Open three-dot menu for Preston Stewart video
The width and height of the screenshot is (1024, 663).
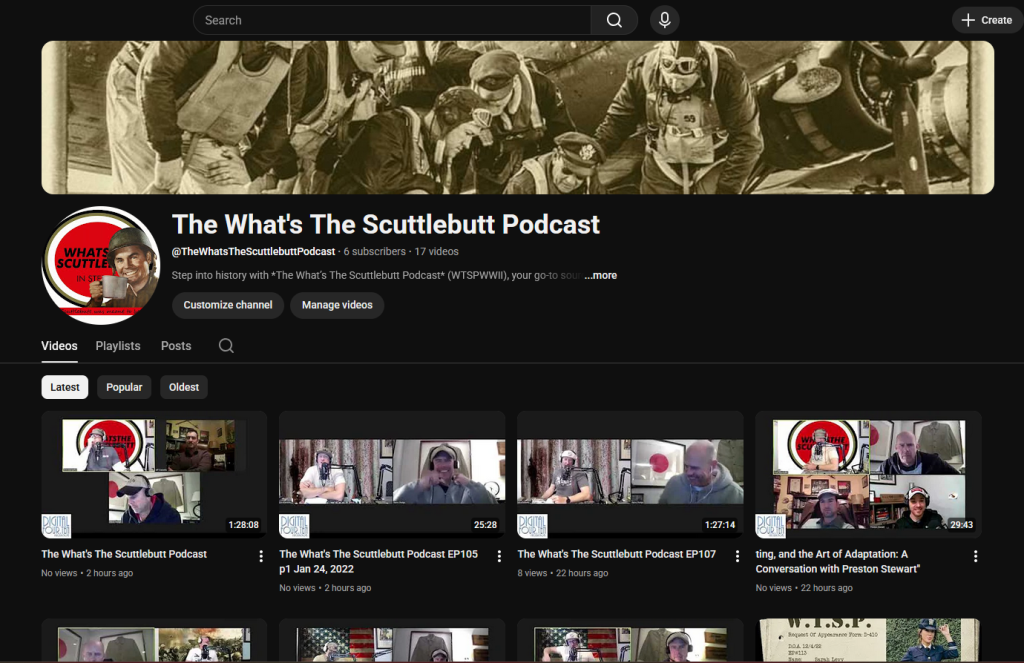tap(975, 556)
